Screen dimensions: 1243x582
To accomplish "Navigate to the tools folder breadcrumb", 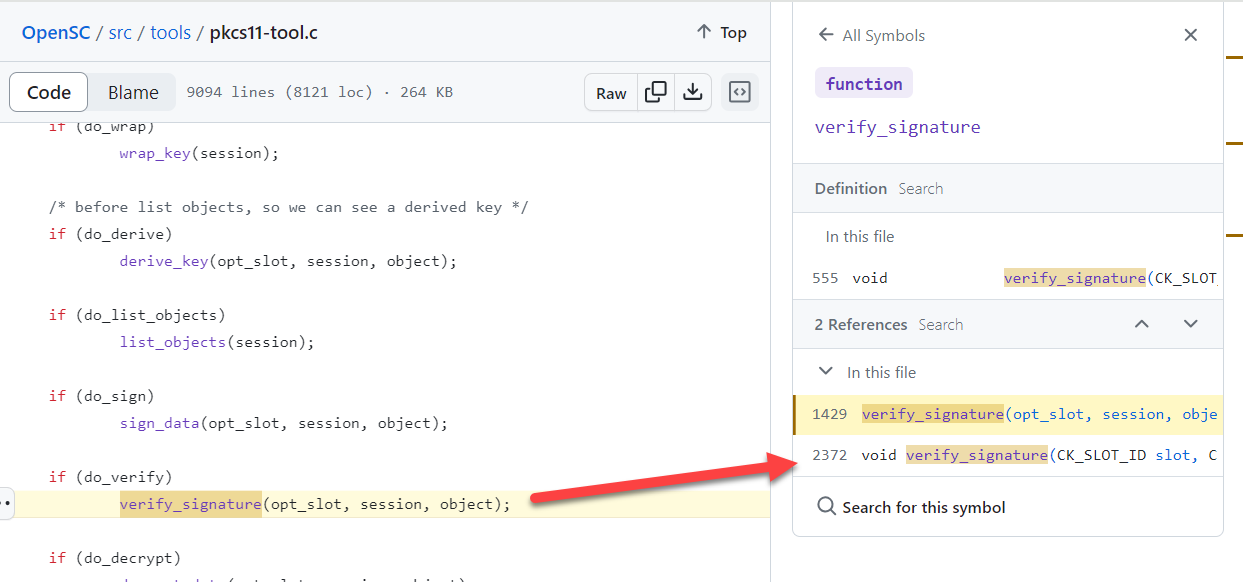I will (170, 33).
